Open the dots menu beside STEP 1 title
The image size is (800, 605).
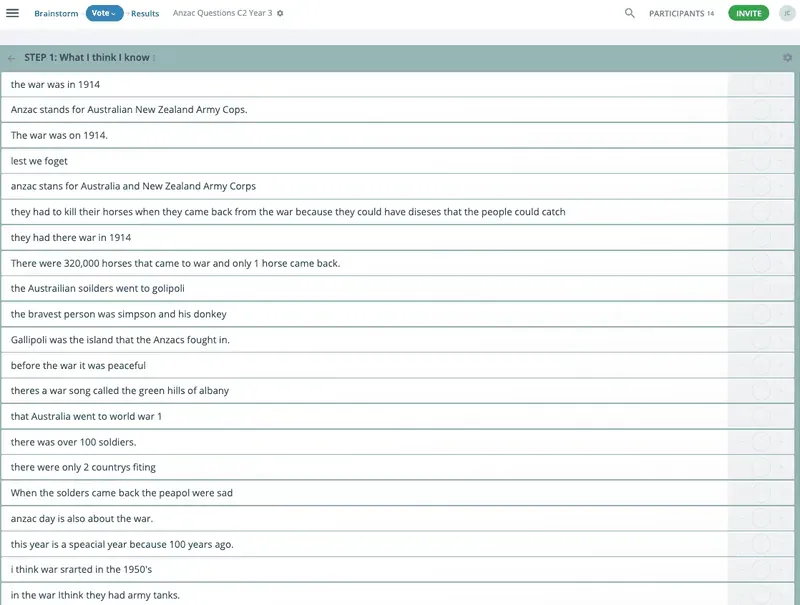click(154, 58)
